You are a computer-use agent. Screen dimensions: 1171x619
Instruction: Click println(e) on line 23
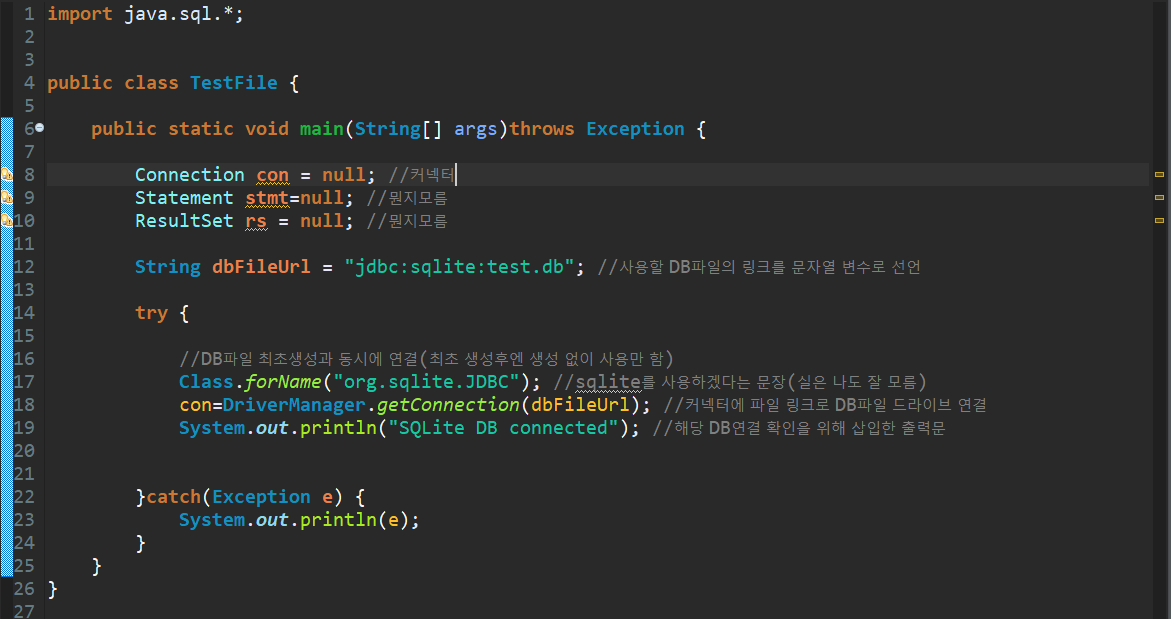point(354,520)
